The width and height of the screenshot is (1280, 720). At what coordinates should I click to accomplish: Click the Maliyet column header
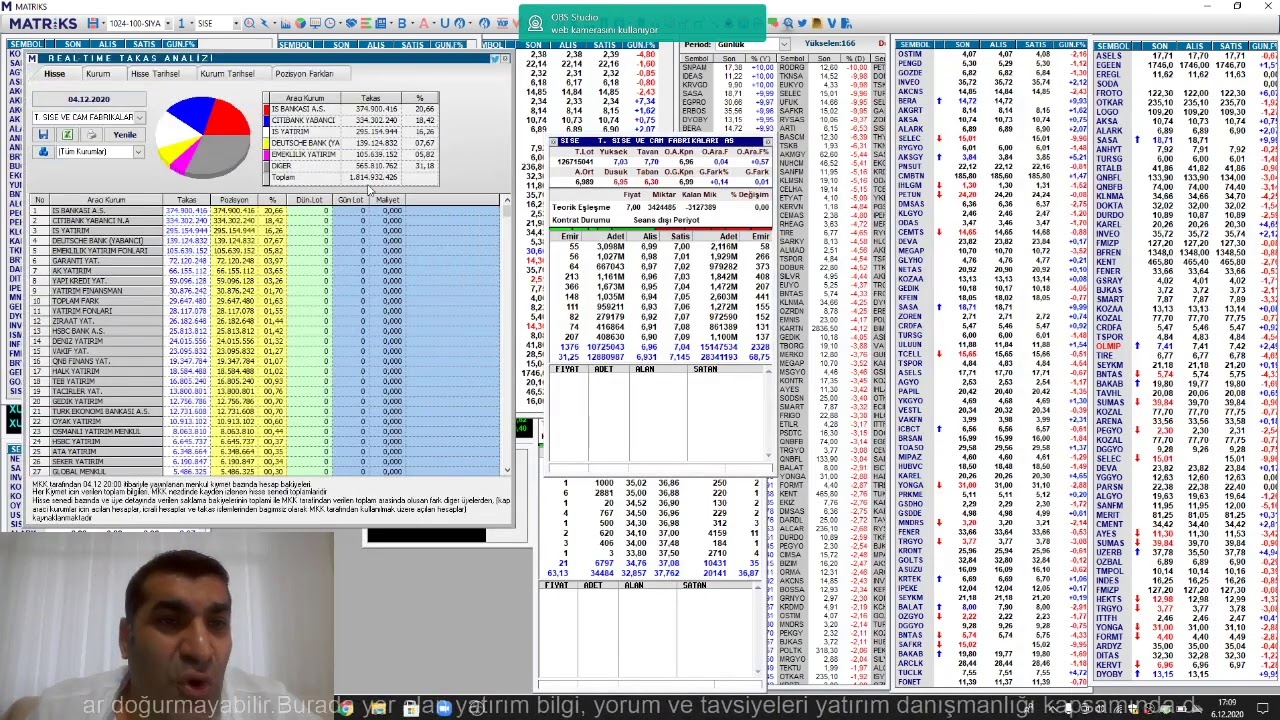click(x=387, y=199)
